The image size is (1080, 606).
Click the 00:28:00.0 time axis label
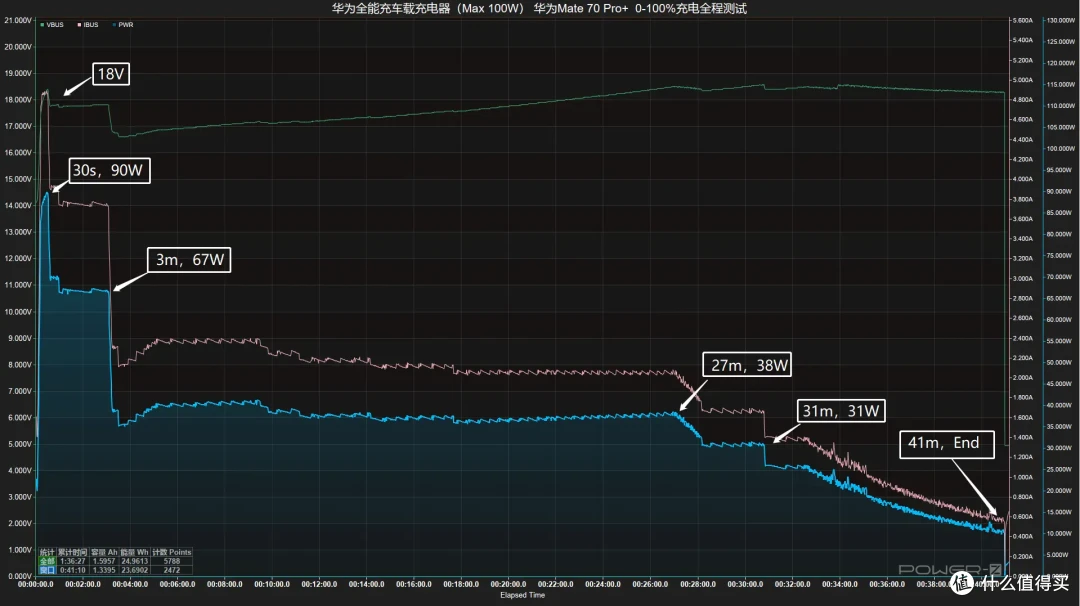(698, 585)
